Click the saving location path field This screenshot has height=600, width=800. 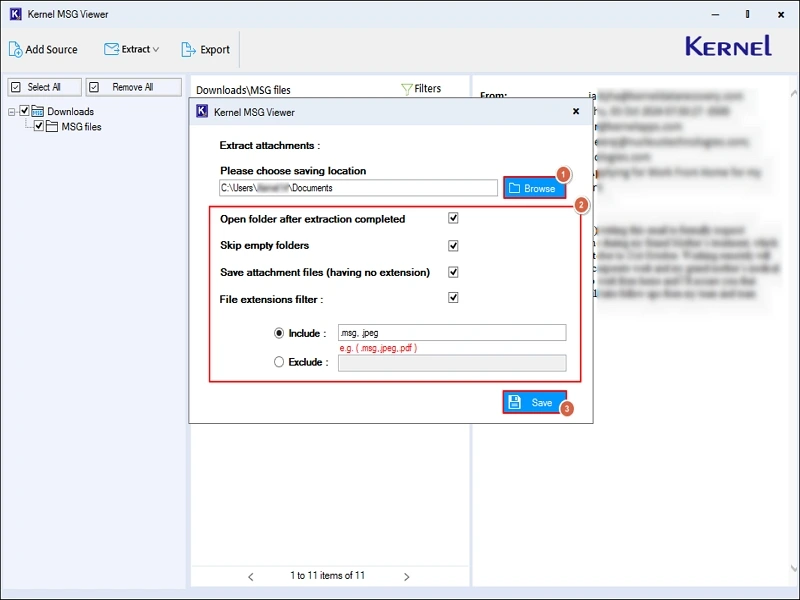tap(357, 188)
